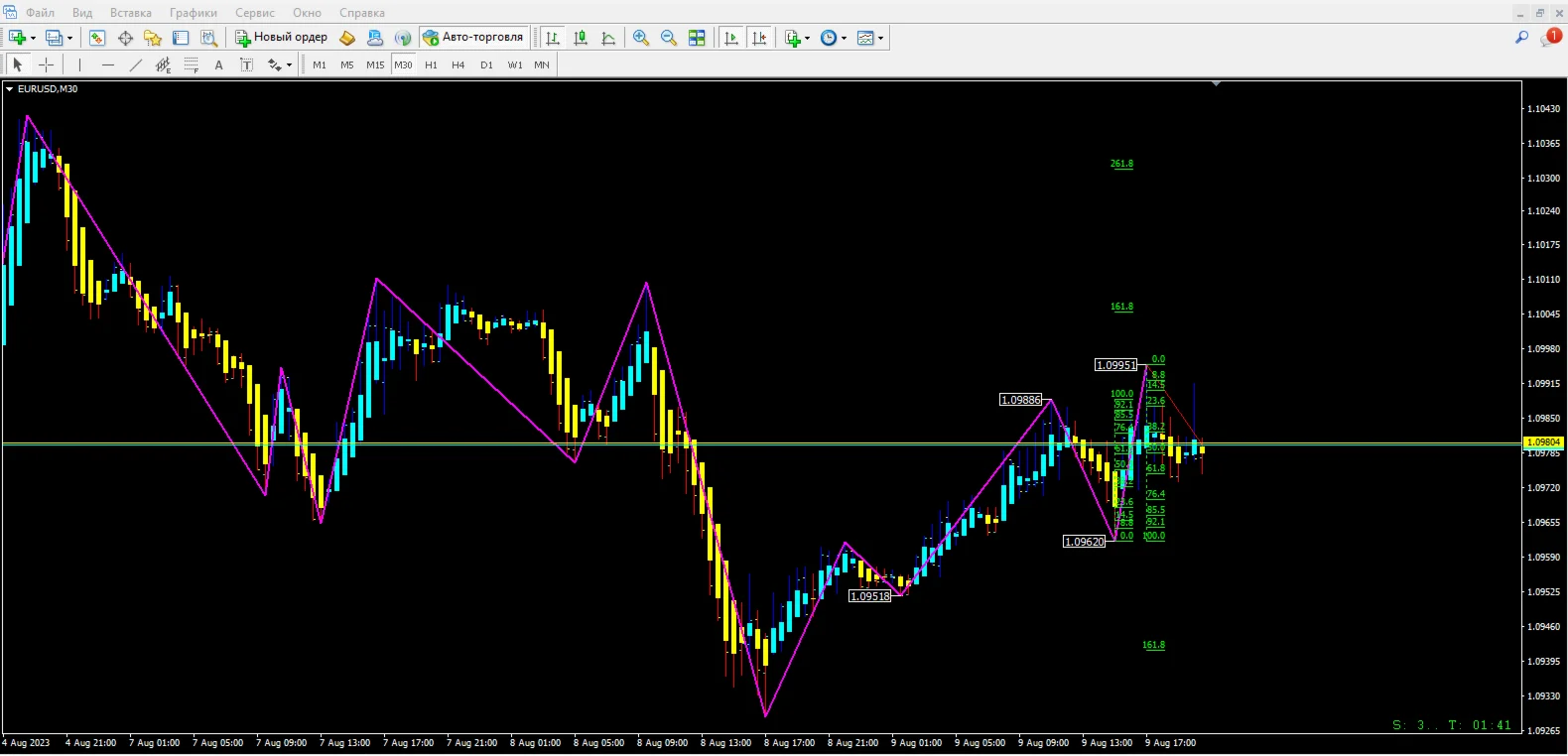1568x756 pixels.
Task: Switch timeframe to M5
Action: [347, 64]
